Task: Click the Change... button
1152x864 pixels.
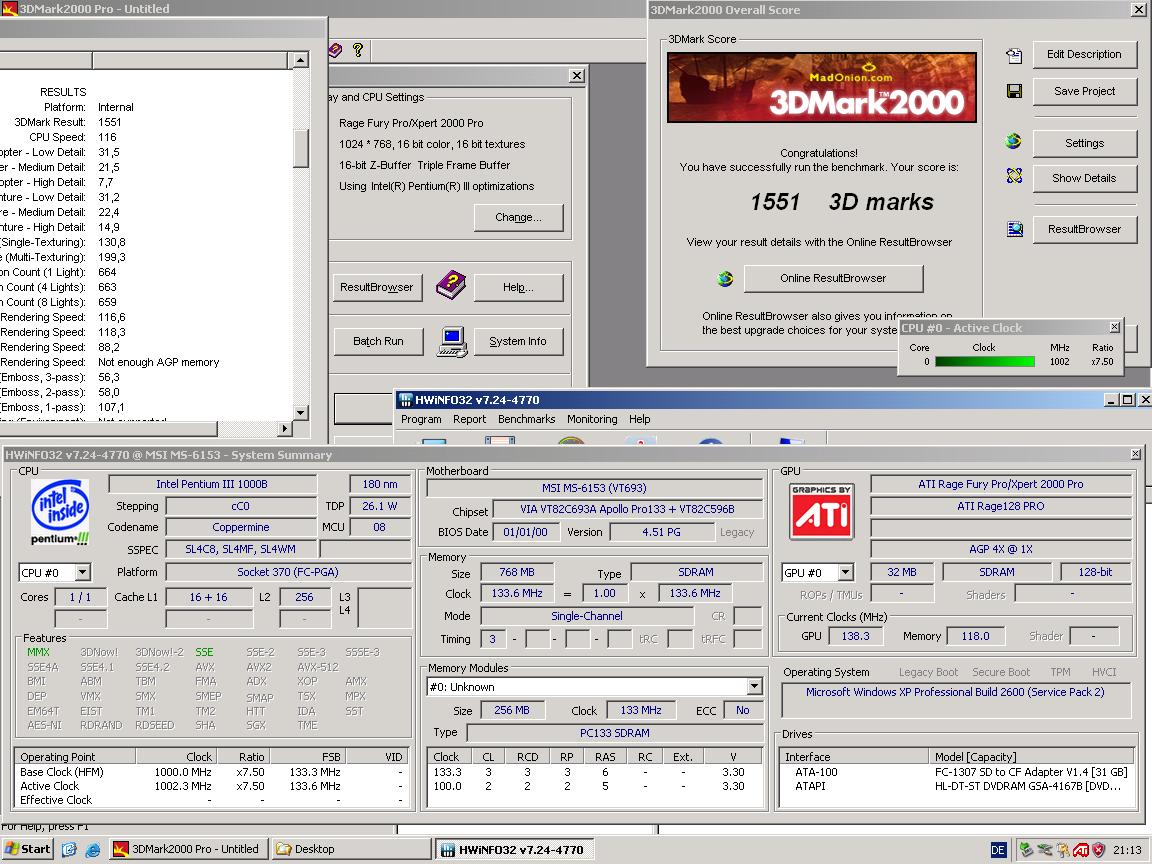Action: point(519,217)
